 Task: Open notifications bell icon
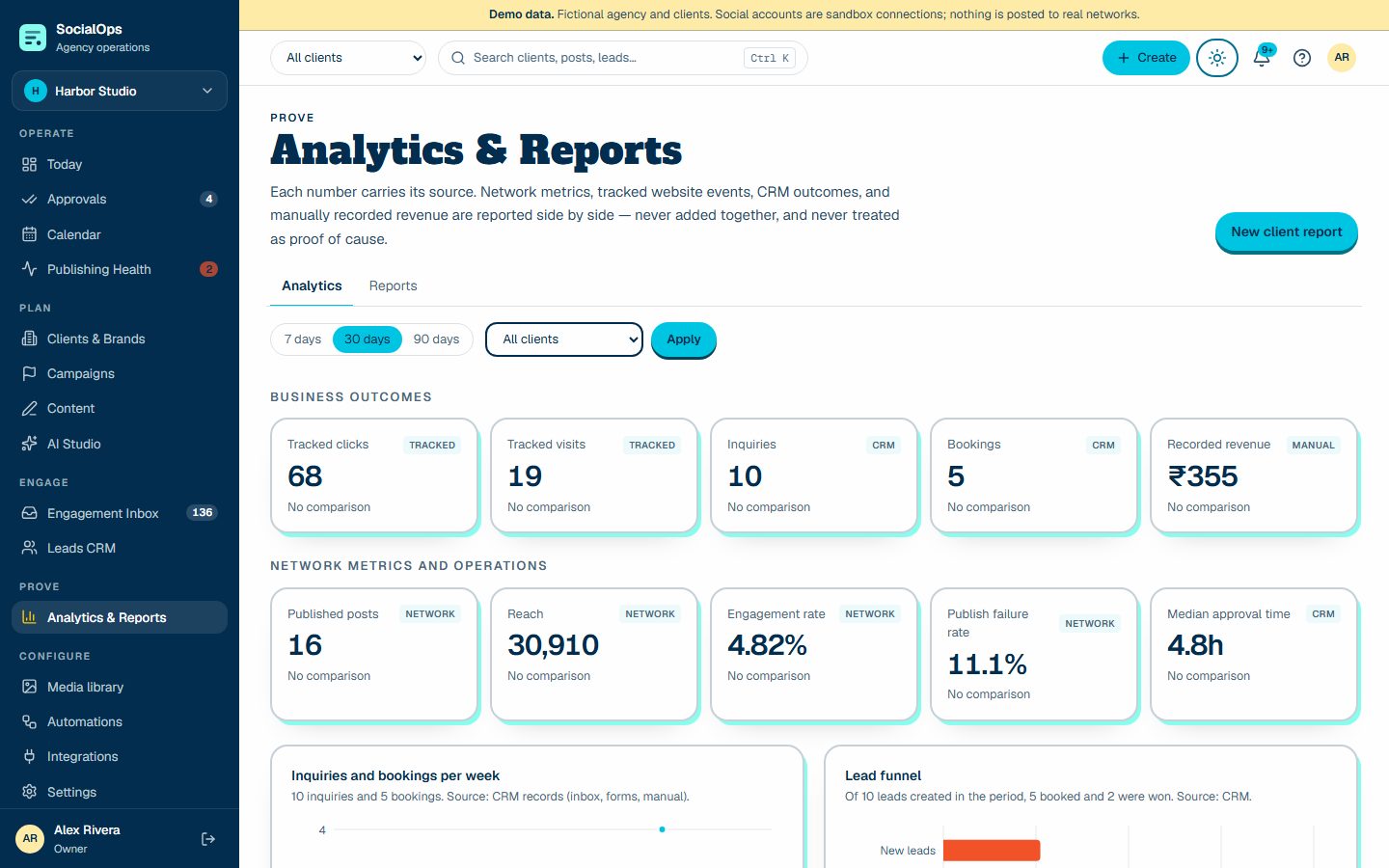pos(1262,57)
